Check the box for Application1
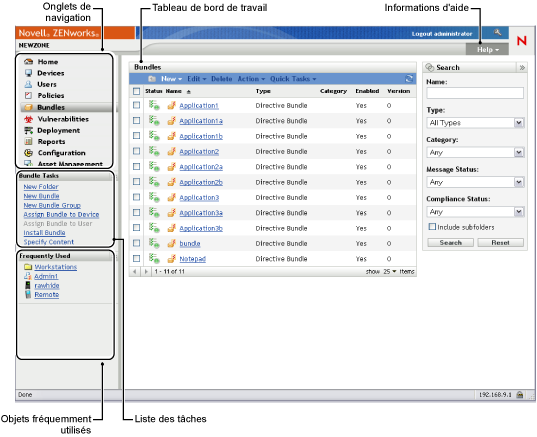537x437 pixels. point(136,105)
